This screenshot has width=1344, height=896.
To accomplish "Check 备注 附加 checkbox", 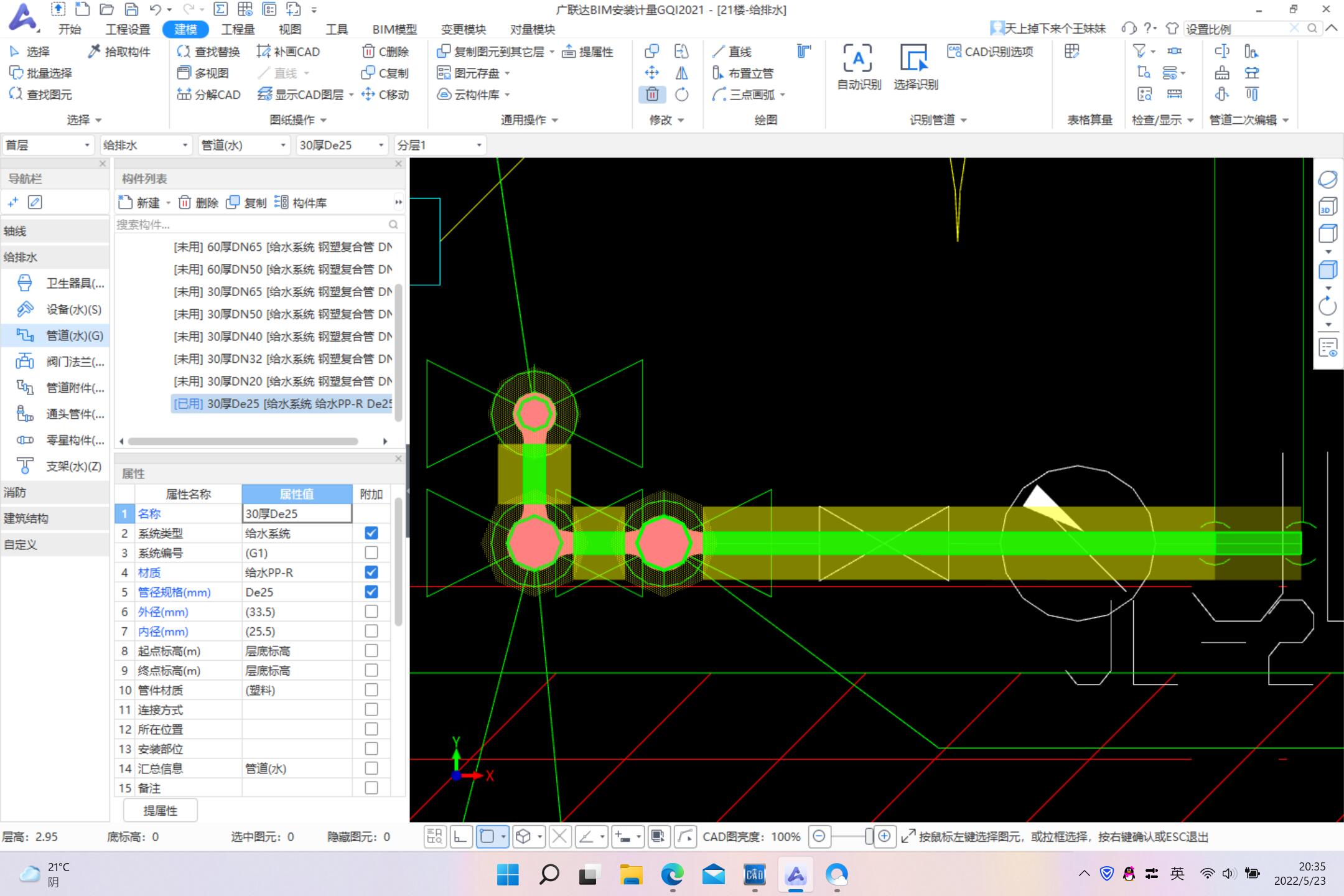I will [x=371, y=788].
